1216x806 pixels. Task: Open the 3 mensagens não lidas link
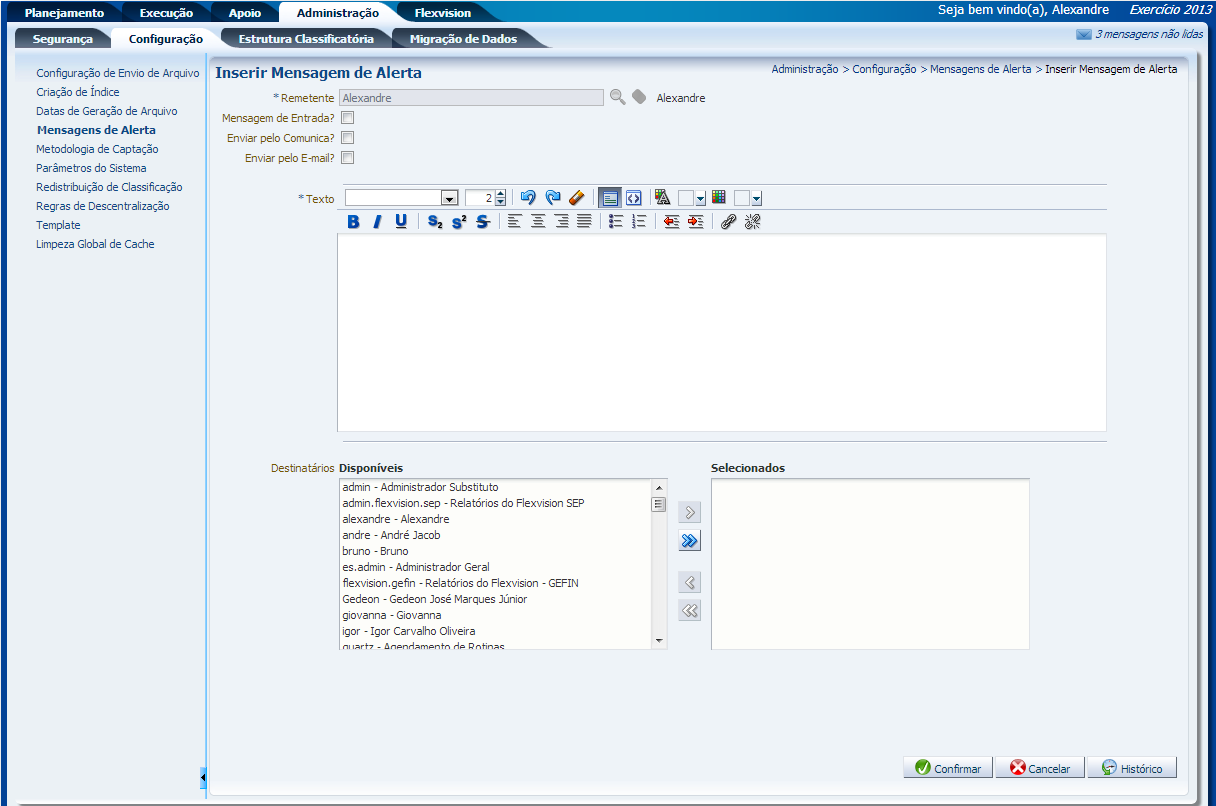1147,34
